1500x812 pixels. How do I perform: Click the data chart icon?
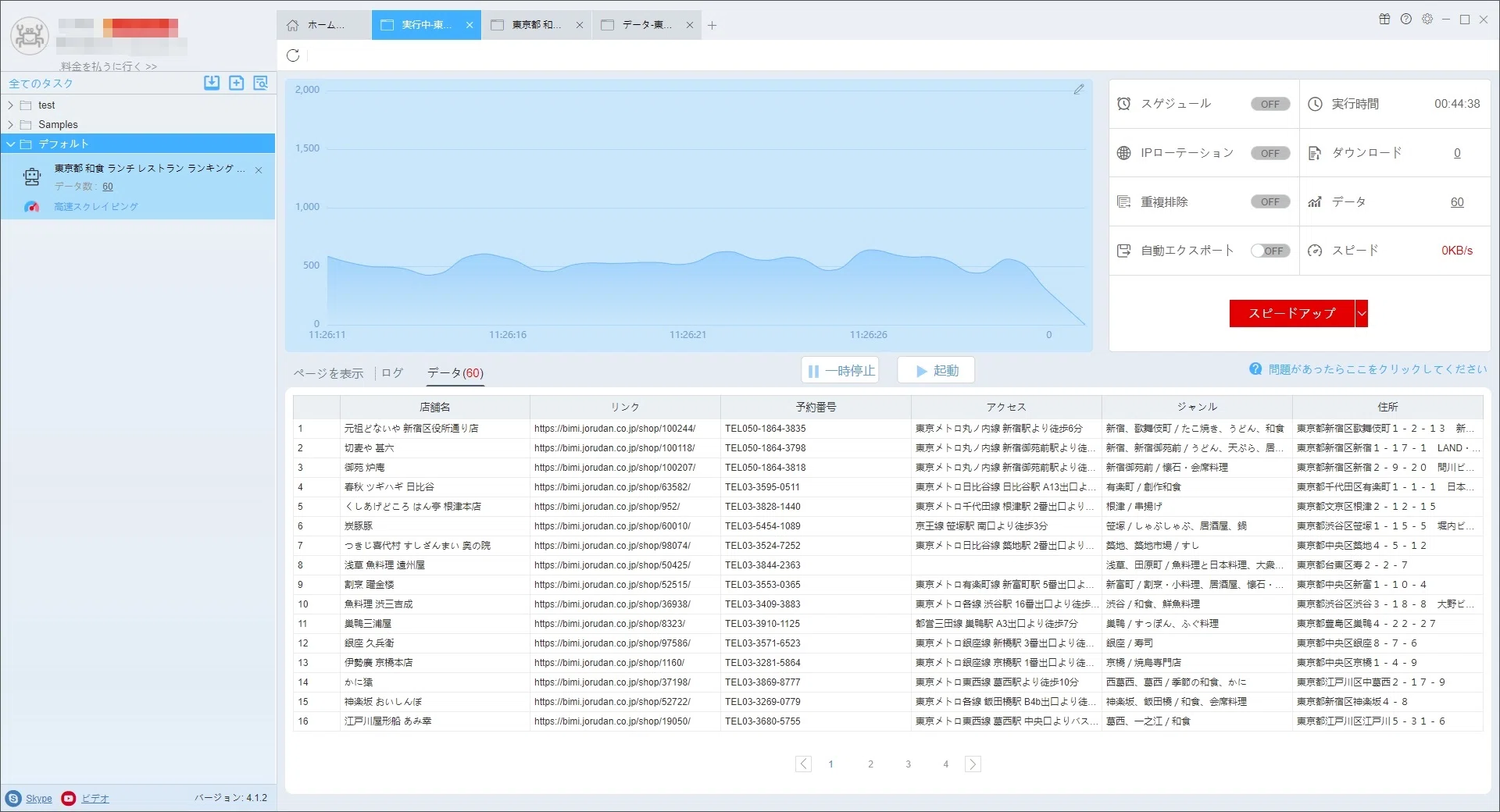click(1315, 202)
